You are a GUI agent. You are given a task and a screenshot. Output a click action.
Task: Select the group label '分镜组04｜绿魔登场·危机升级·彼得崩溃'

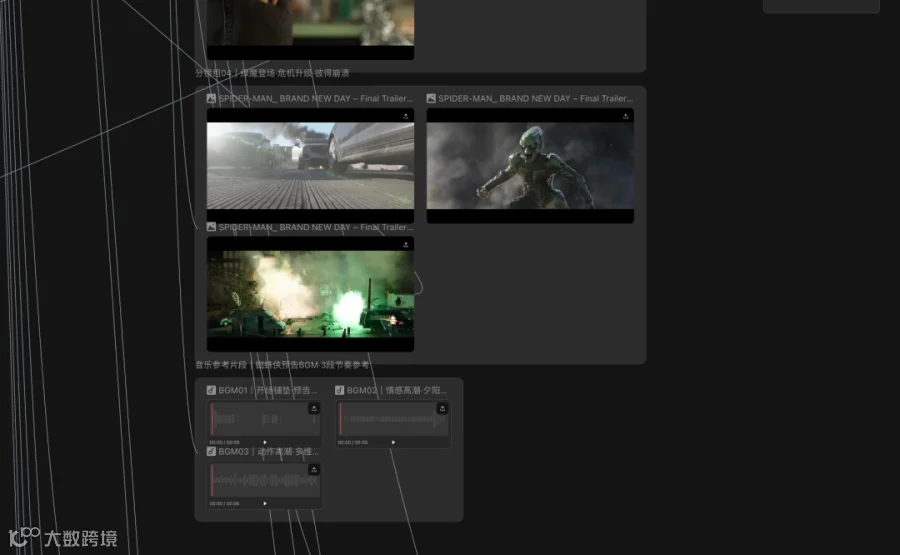[272, 73]
